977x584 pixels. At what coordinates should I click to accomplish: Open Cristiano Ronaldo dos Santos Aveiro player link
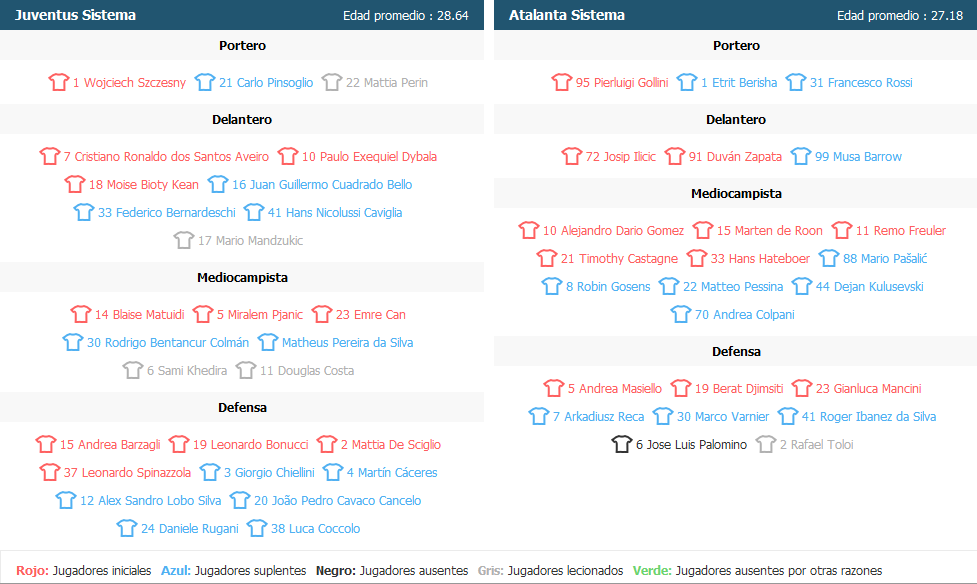[x=166, y=156]
